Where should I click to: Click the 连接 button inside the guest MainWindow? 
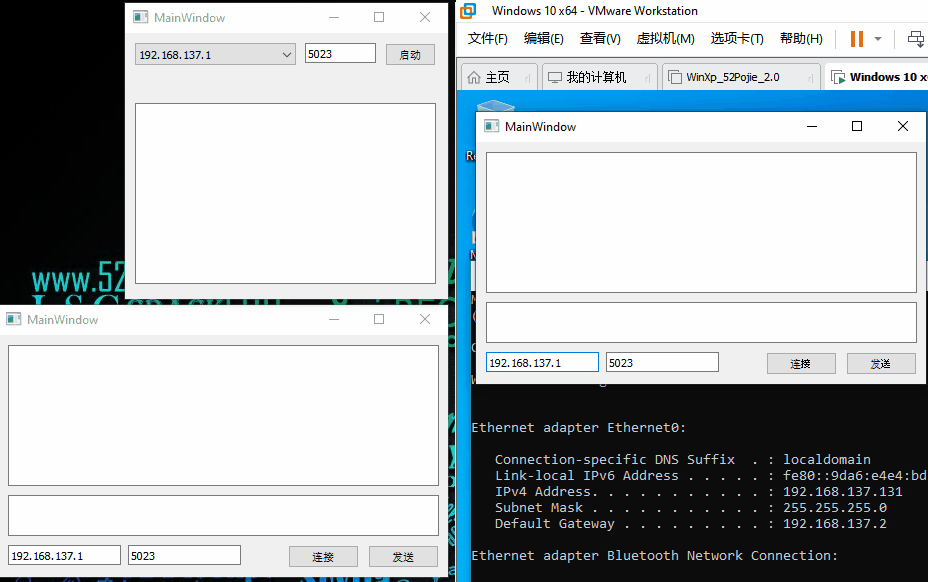point(801,363)
